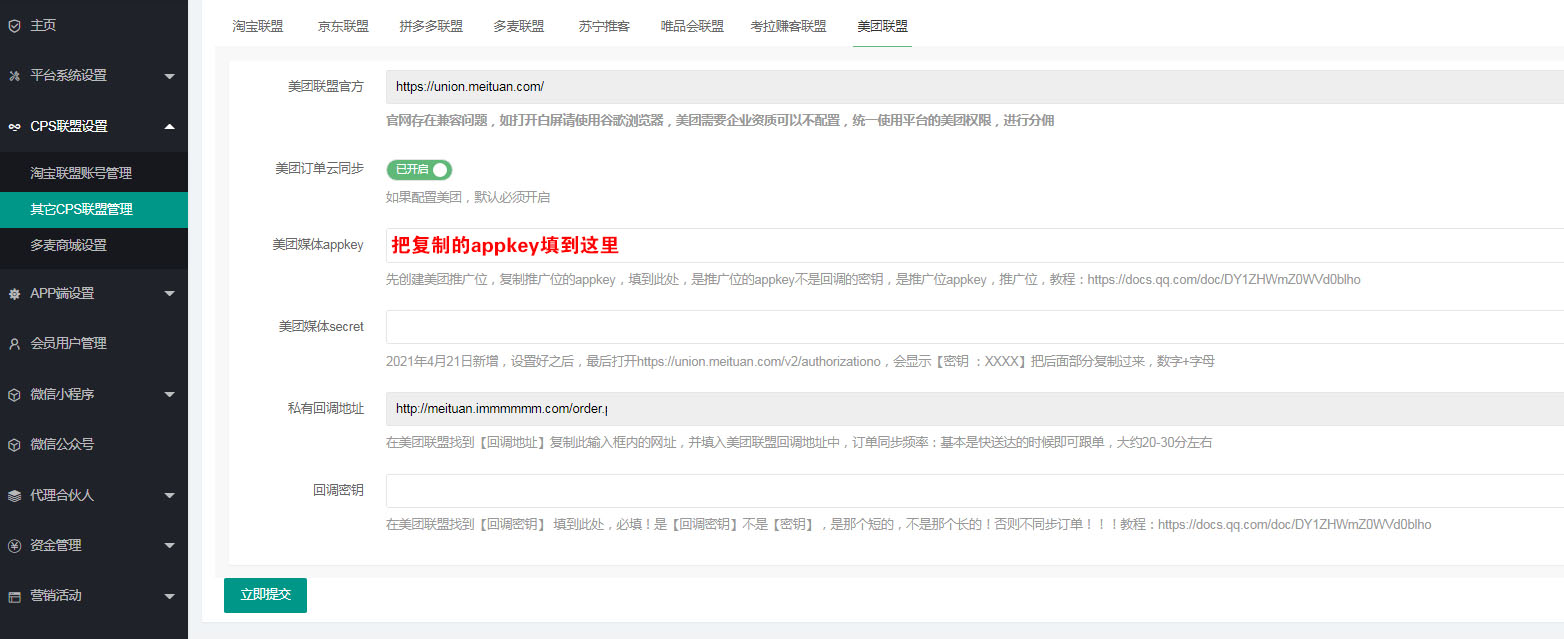The width and height of the screenshot is (1564, 639).
Task: Click the union.meituan.com/v2/authorization URL text
Action: (758, 362)
